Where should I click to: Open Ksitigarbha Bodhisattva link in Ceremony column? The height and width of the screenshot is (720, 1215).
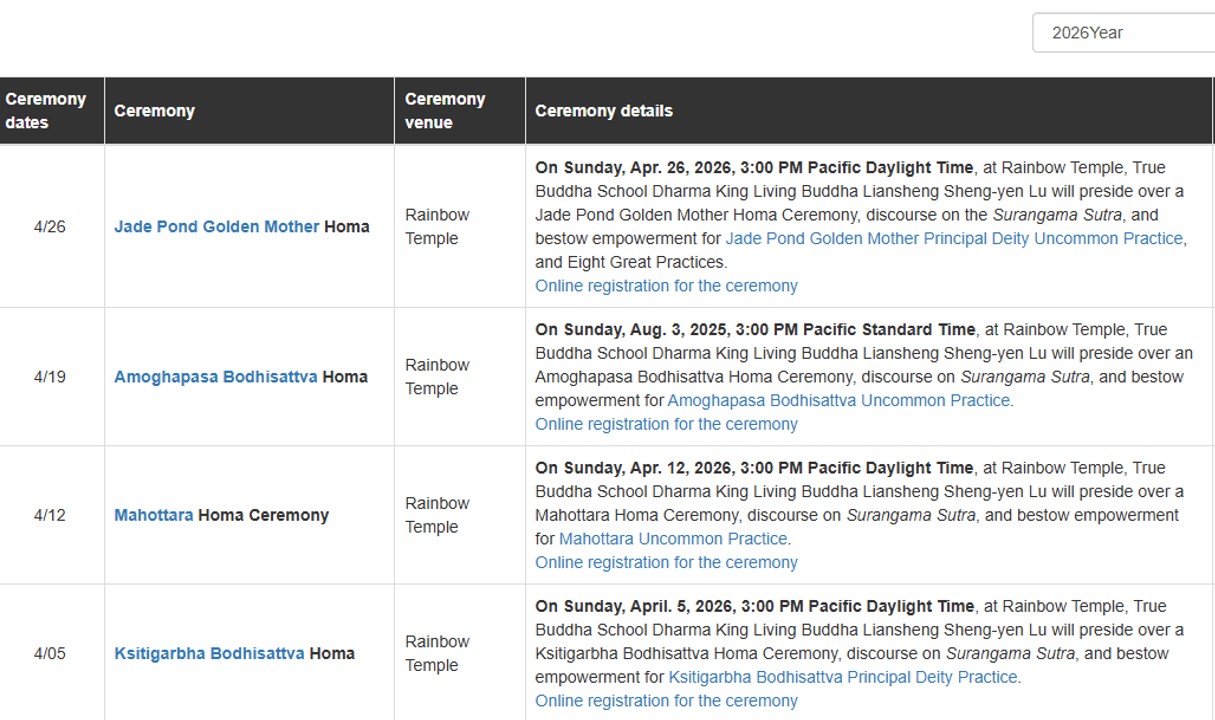pyautogui.click(x=209, y=654)
